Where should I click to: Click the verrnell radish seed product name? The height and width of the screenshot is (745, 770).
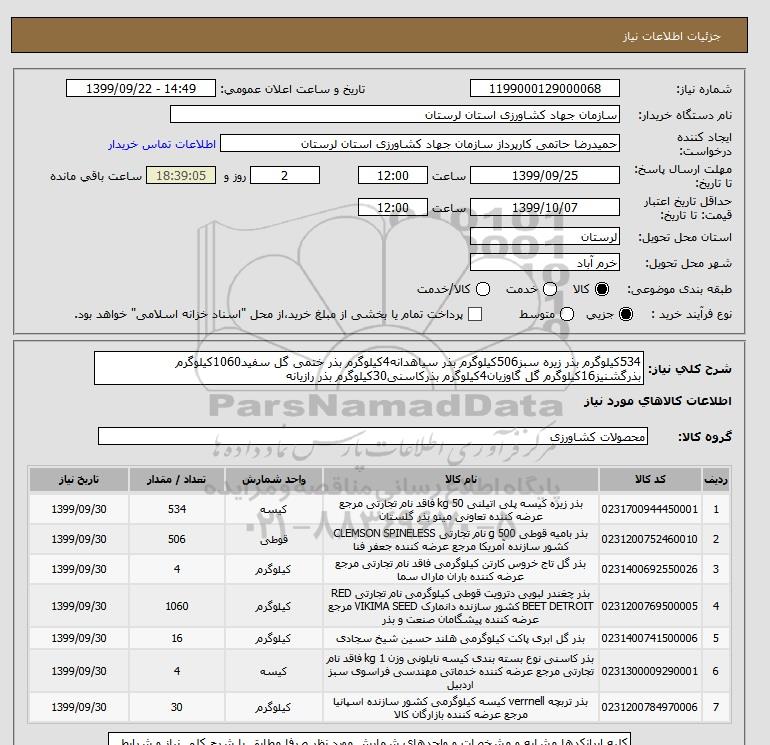click(x=461, y=708)
